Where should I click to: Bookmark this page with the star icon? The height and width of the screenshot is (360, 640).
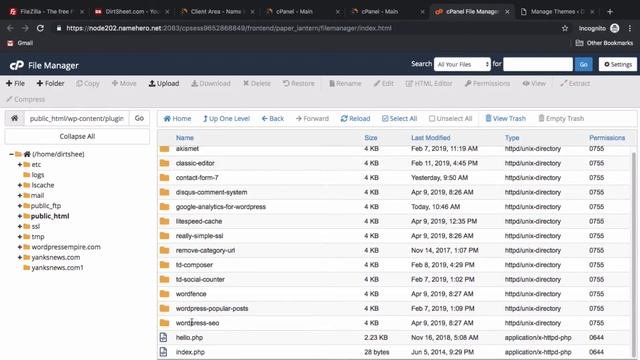pyautogui.click(x=565, y=28)
